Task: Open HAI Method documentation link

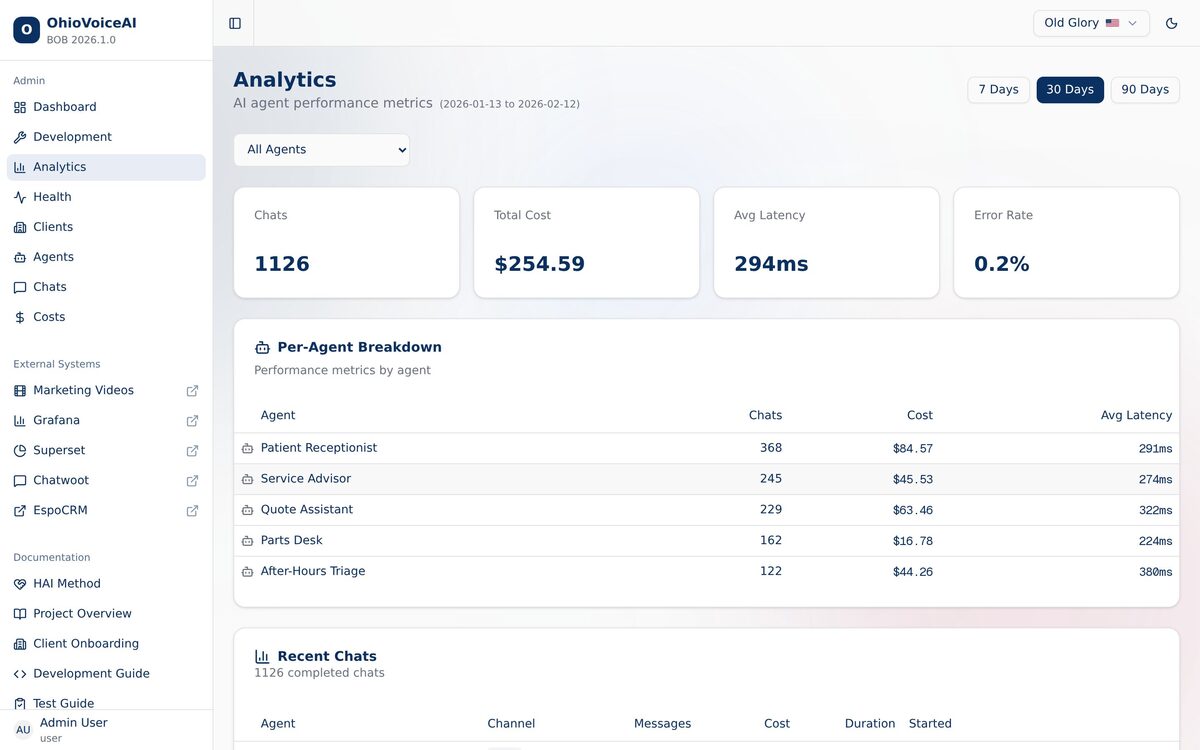Action: click(x=66, y=584)
